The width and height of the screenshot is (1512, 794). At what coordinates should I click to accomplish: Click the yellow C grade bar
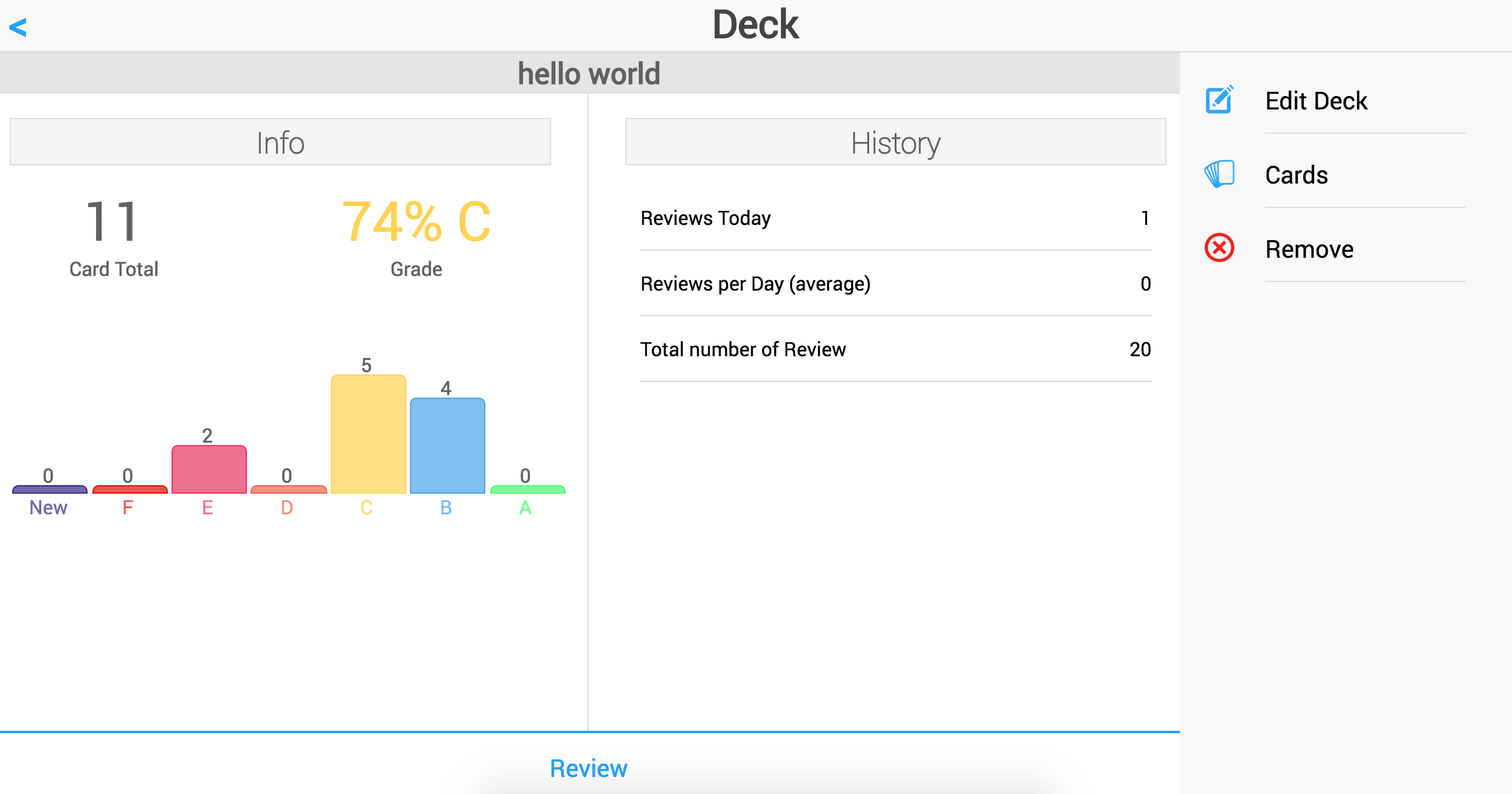[368, 433]
